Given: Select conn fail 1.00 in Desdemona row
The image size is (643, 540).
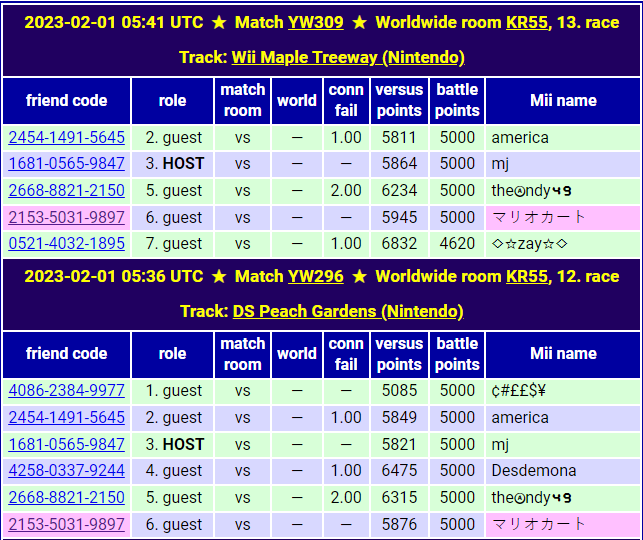Looking at the screenshot, I should point(346,470).
